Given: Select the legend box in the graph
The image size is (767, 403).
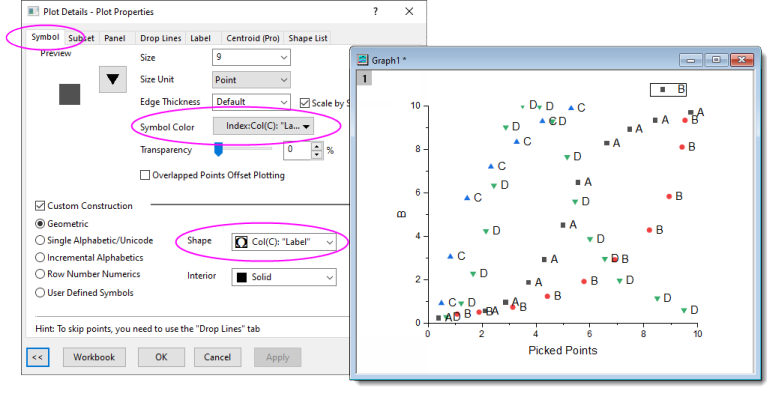Looking at the screenshot, I should click(x=669, y=89).
